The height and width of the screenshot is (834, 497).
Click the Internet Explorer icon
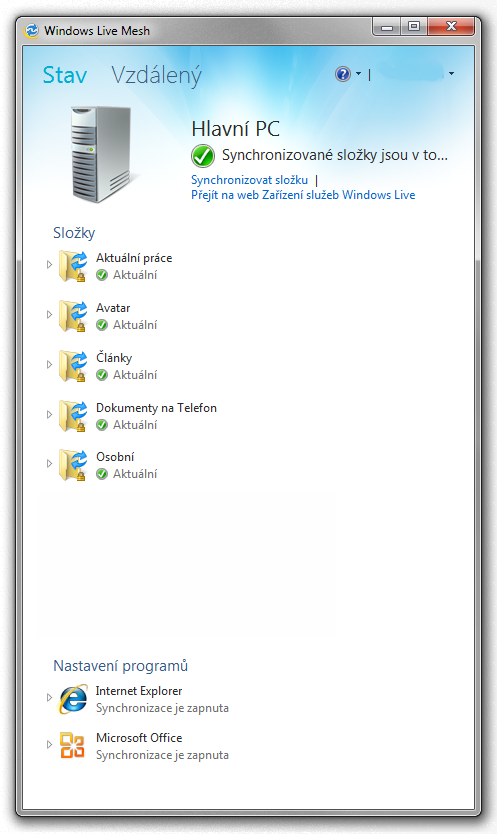click(x=73, y=698)
